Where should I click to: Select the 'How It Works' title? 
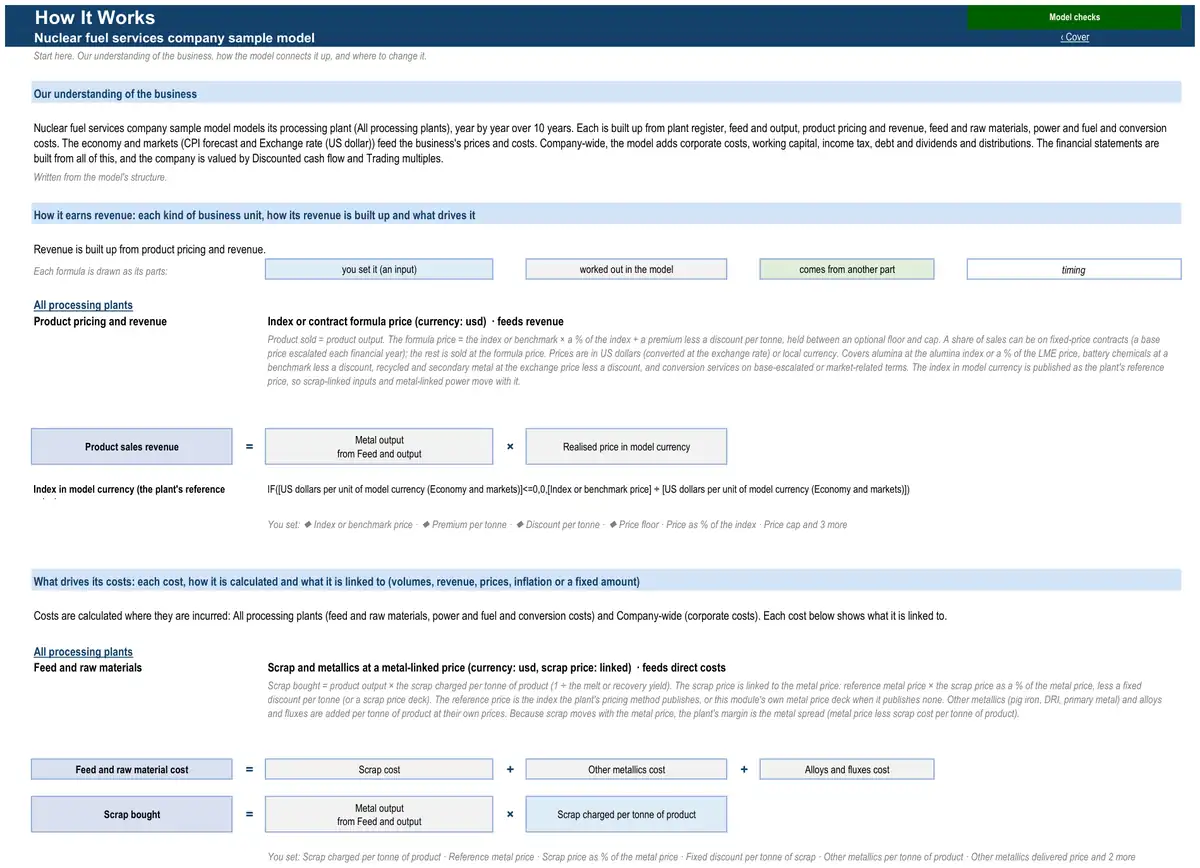(95, 17)
